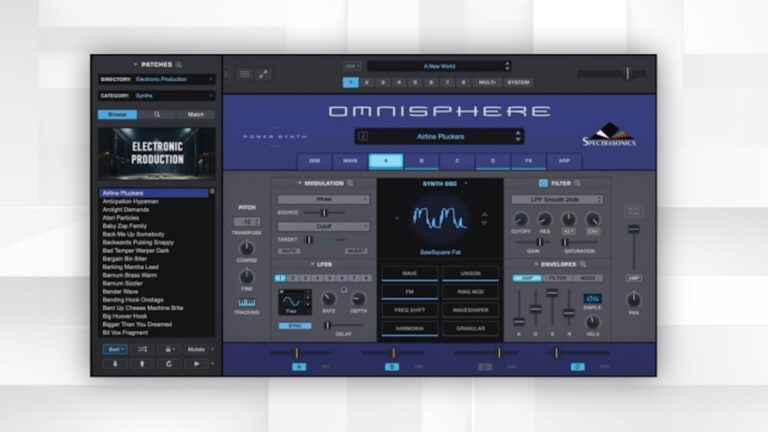Select Baby Zap Family patch in list
Viewport: 768px width, 432px height.
coord(124,224)
